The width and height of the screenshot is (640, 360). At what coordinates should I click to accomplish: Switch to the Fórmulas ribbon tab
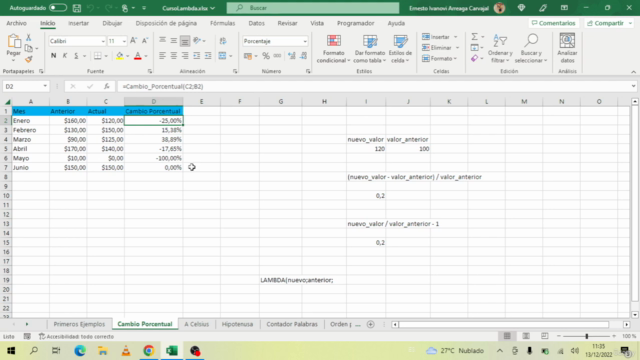click(222, 23)
